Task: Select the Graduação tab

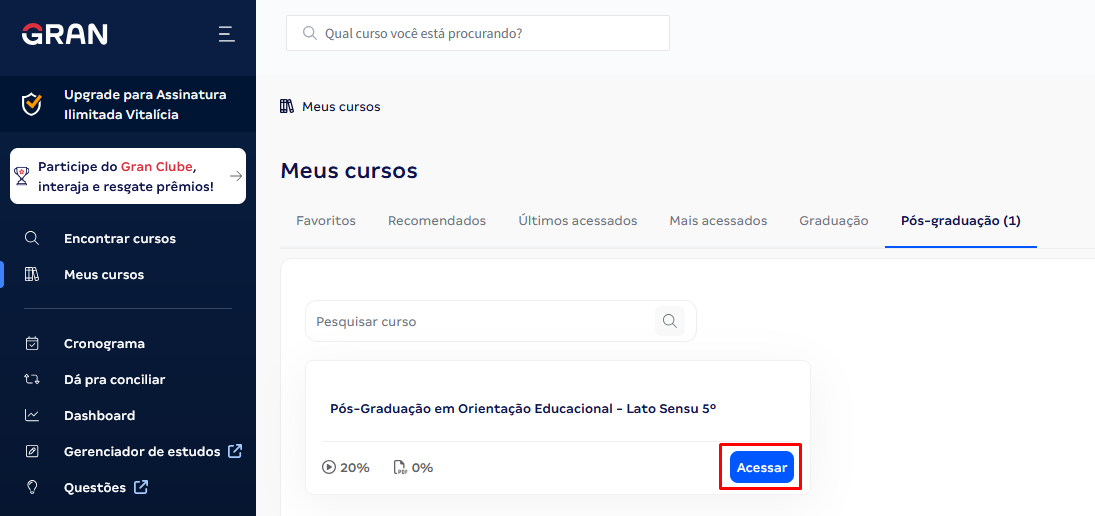Action: click(x=834, y=221)
